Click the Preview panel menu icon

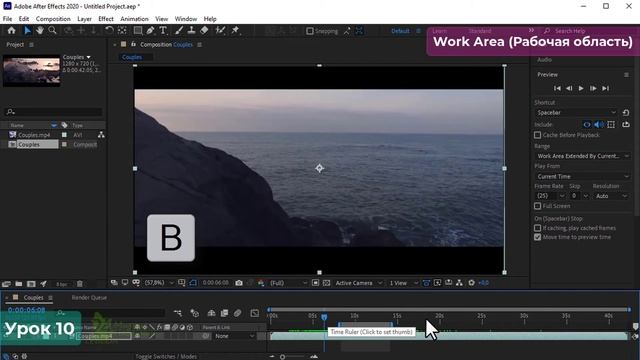[x=626, y=75]
